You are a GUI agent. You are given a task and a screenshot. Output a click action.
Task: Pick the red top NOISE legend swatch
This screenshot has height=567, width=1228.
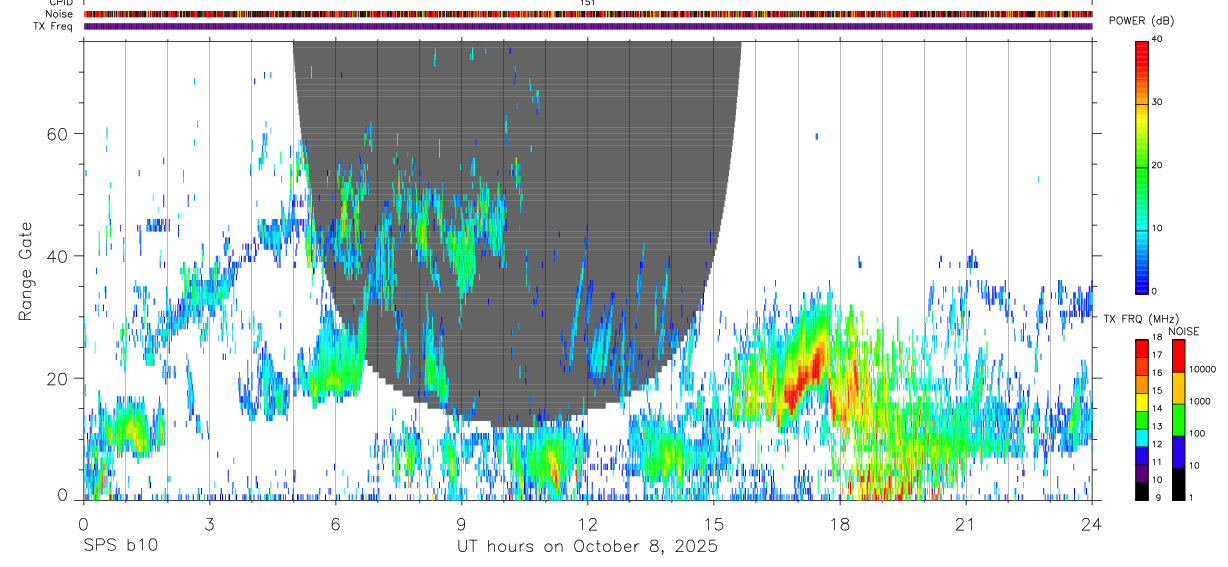point(1178,356)
